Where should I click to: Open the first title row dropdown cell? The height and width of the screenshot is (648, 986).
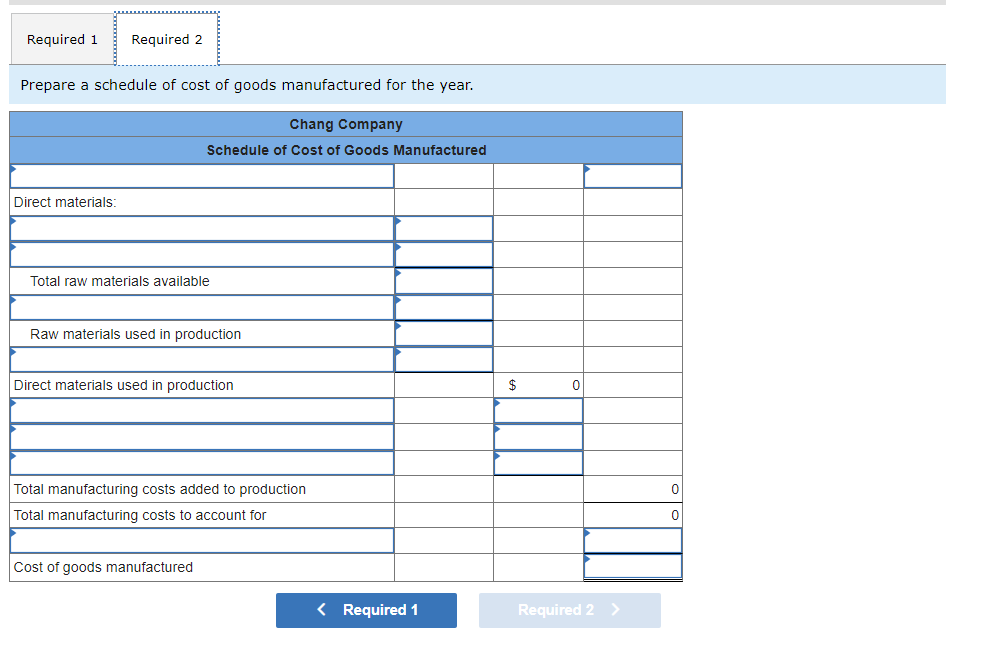pos(200,175)
